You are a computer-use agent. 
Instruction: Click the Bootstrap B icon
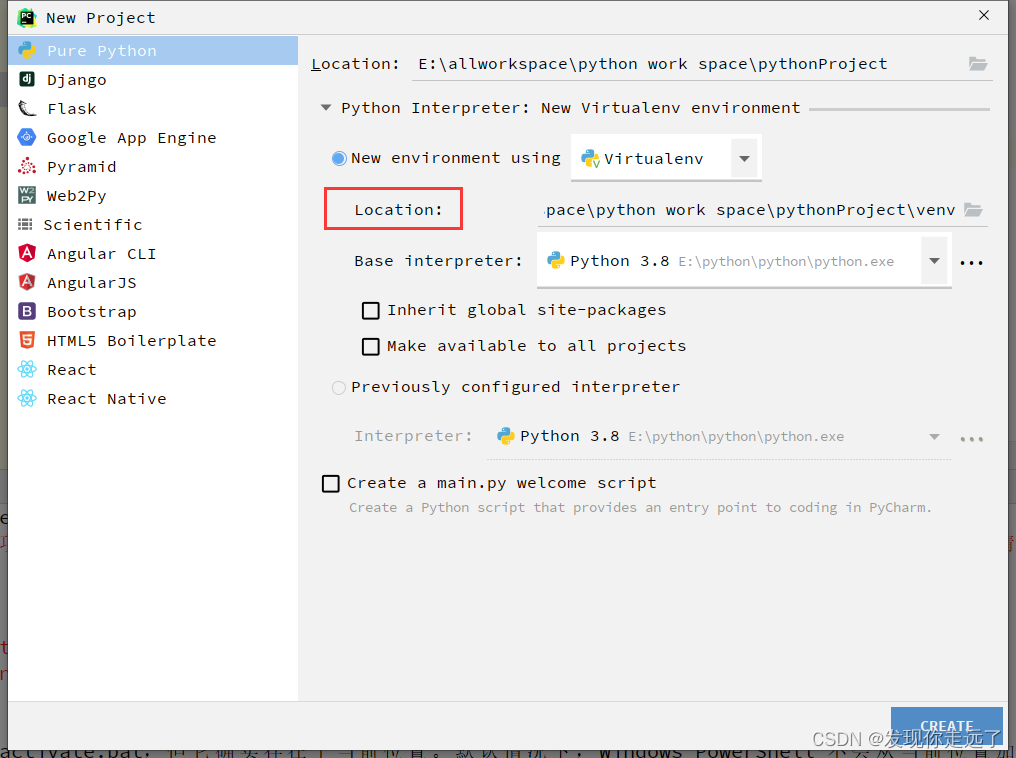point(27,311)
